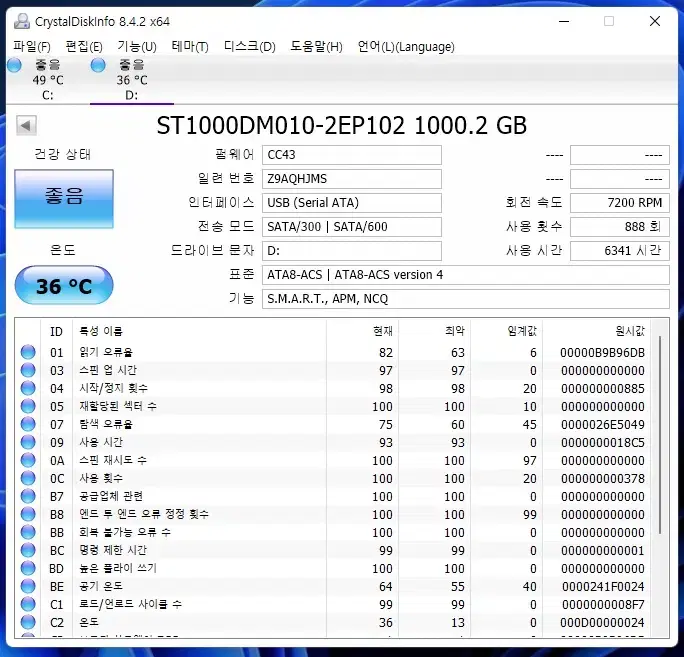
Task: Select the 엔드 투 엔드 오류 정정 횟수 name
Action: 144,514
